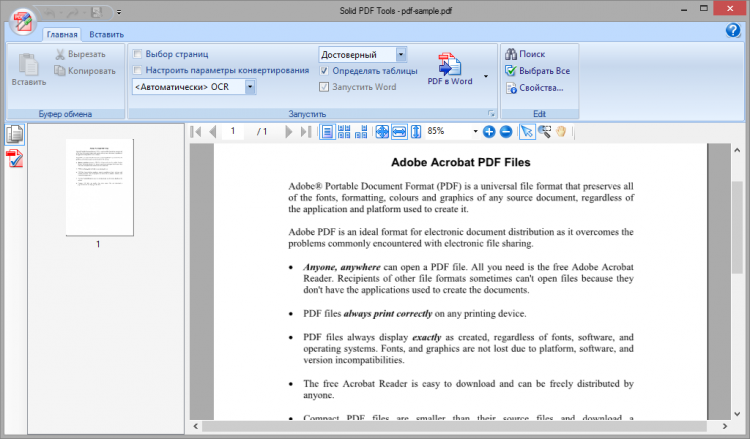Viewport: 750px width, 439px height.
Task: Open the Search (Поиск) binoculars tool
Action: [x=525, y=54]
